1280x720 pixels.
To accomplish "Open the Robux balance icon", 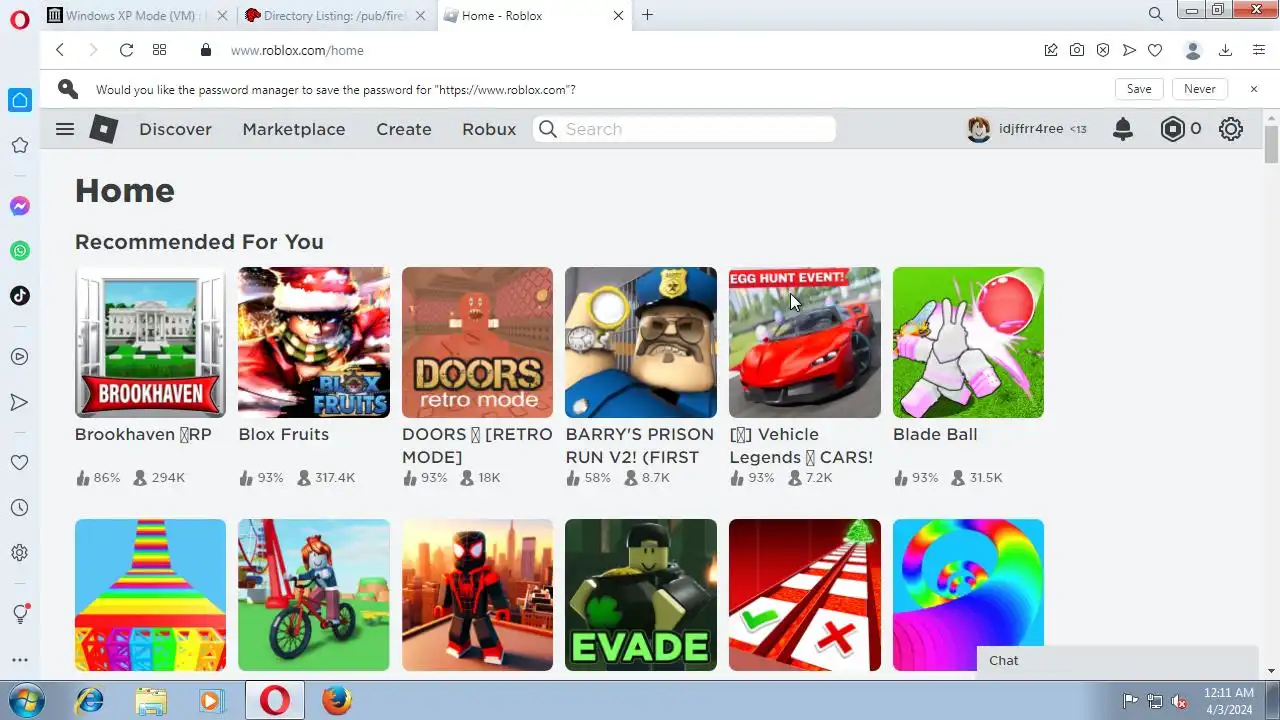I will pyautogui.click(x=1172, y=129).
